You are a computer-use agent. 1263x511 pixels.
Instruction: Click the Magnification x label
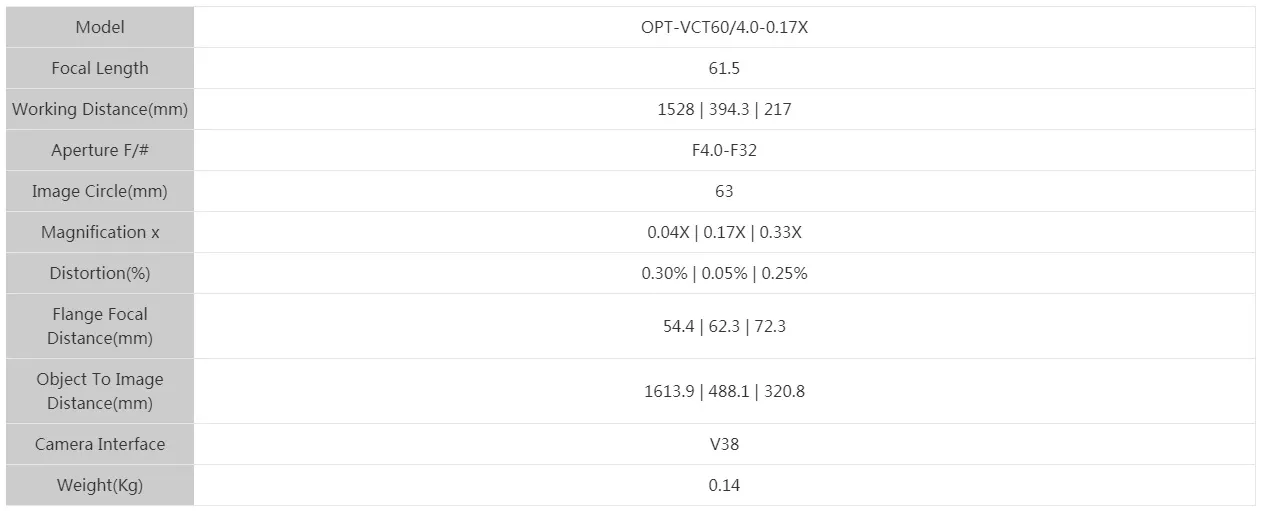point(100,232)
